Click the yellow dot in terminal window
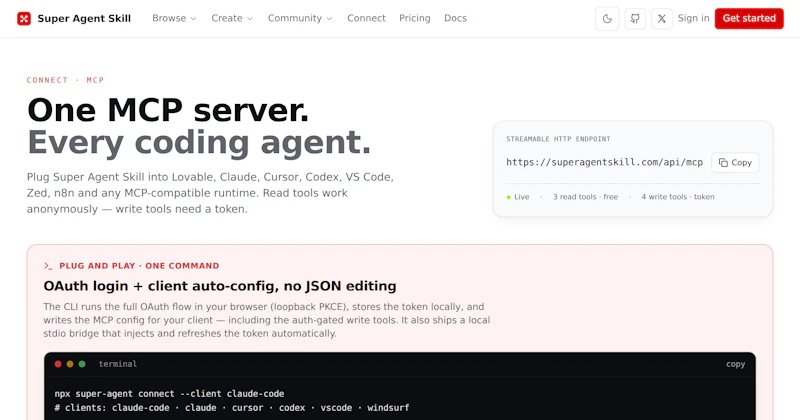Screen dimensions: 800x420 (x=70, y=364)
